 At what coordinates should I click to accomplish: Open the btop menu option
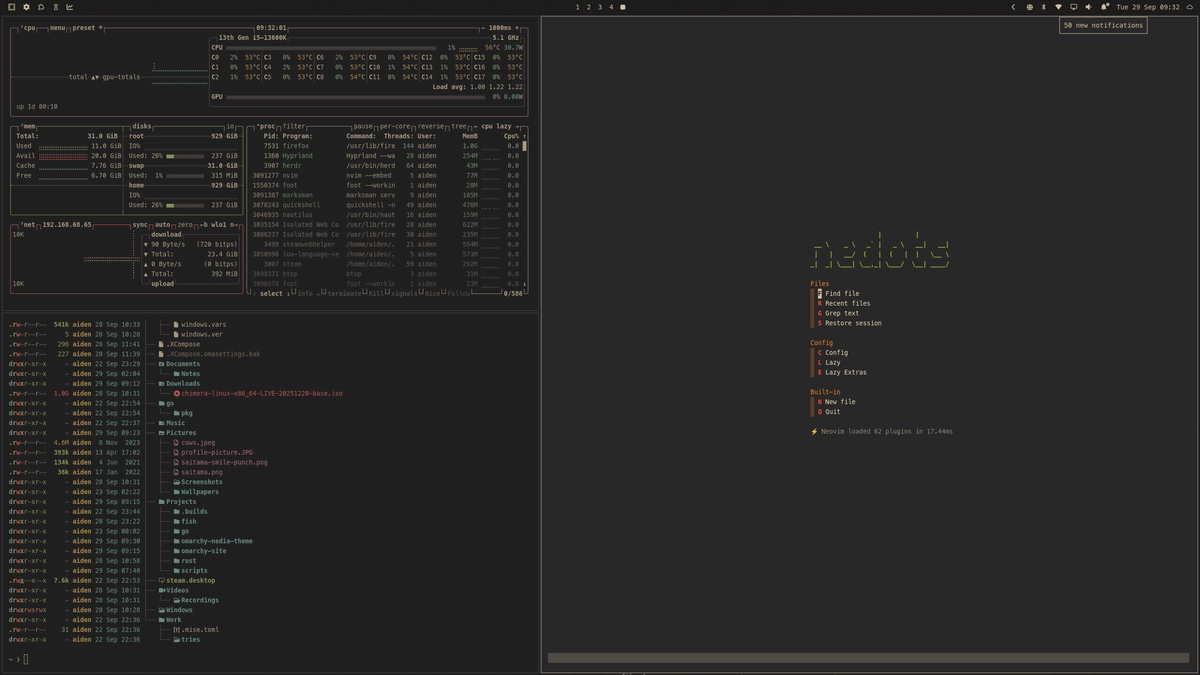(57, 28)
